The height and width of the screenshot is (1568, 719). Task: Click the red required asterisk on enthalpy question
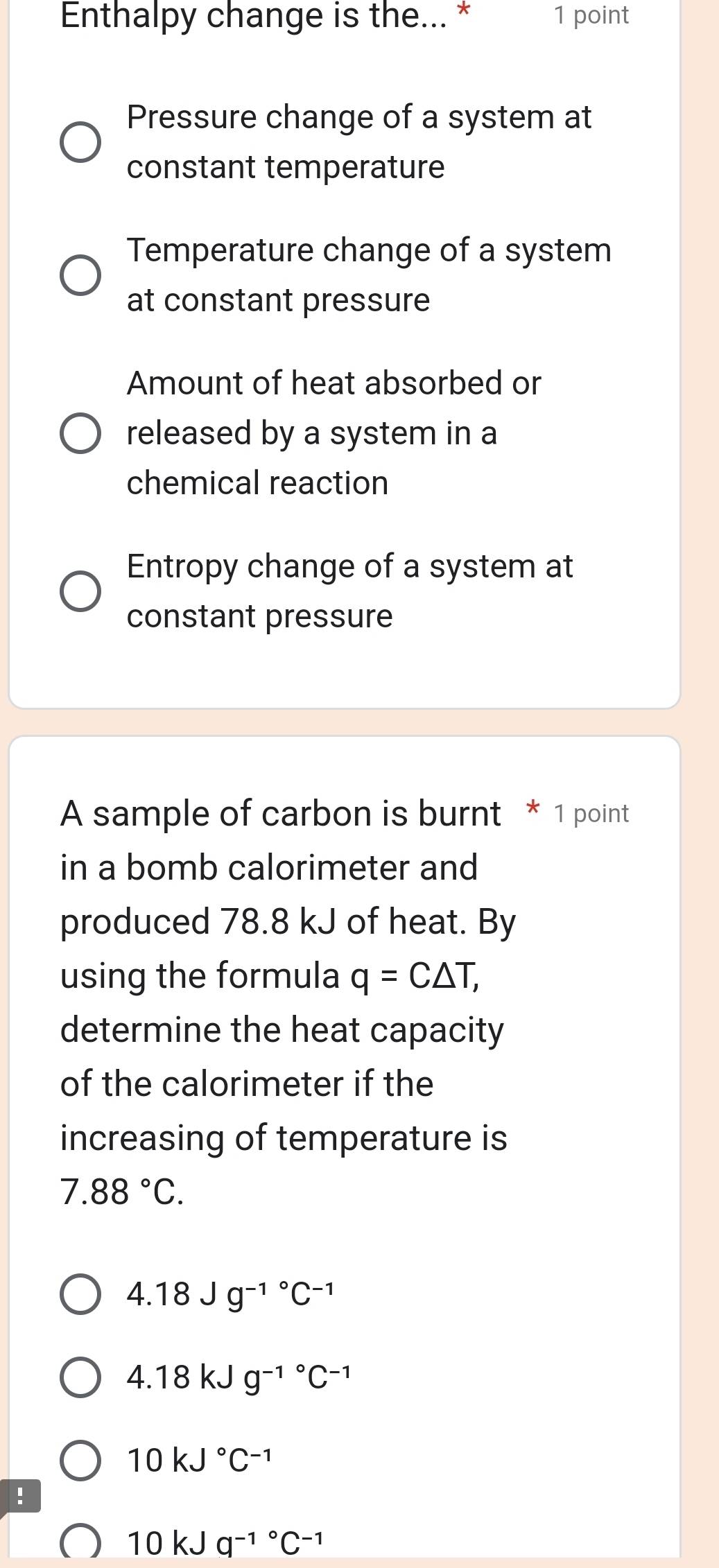coord(463,11)
